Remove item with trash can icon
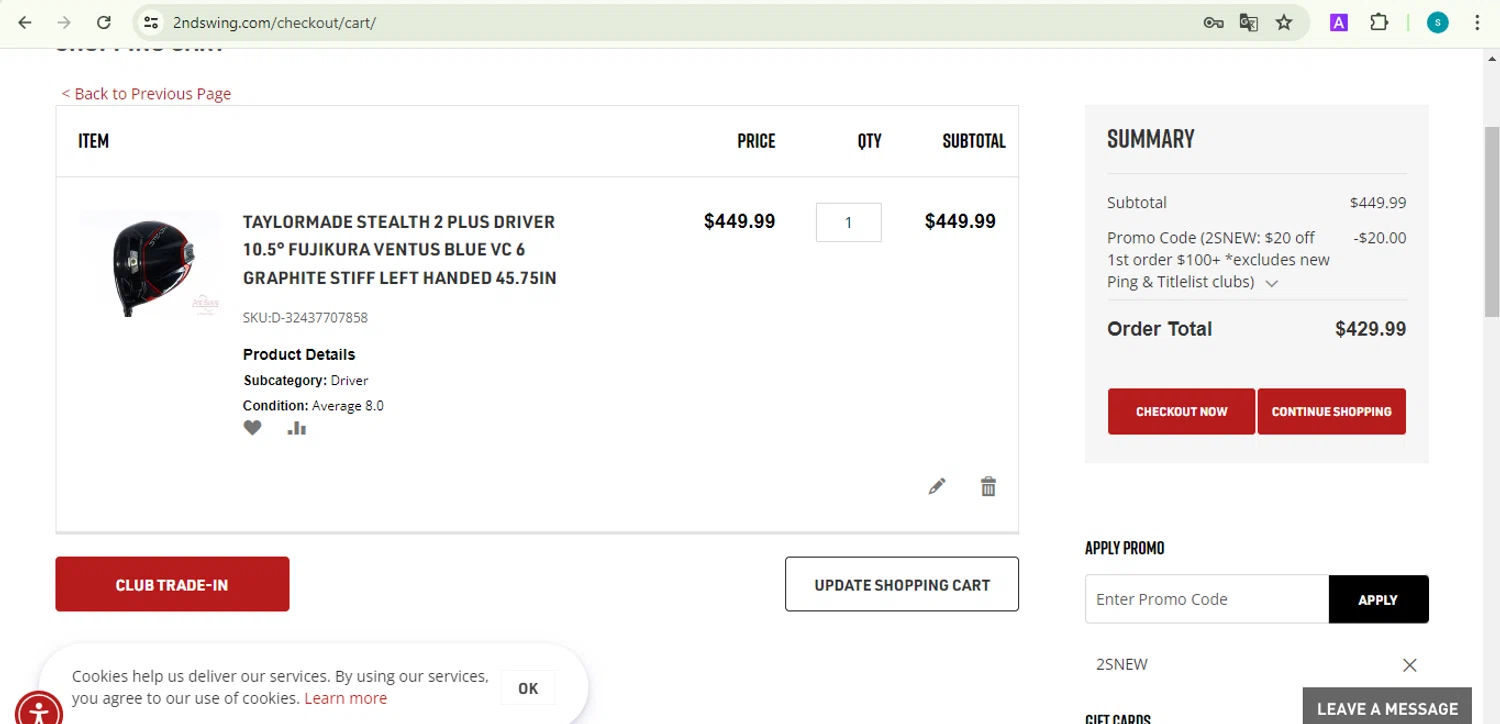1500x724 pixels. pos(988,486)
